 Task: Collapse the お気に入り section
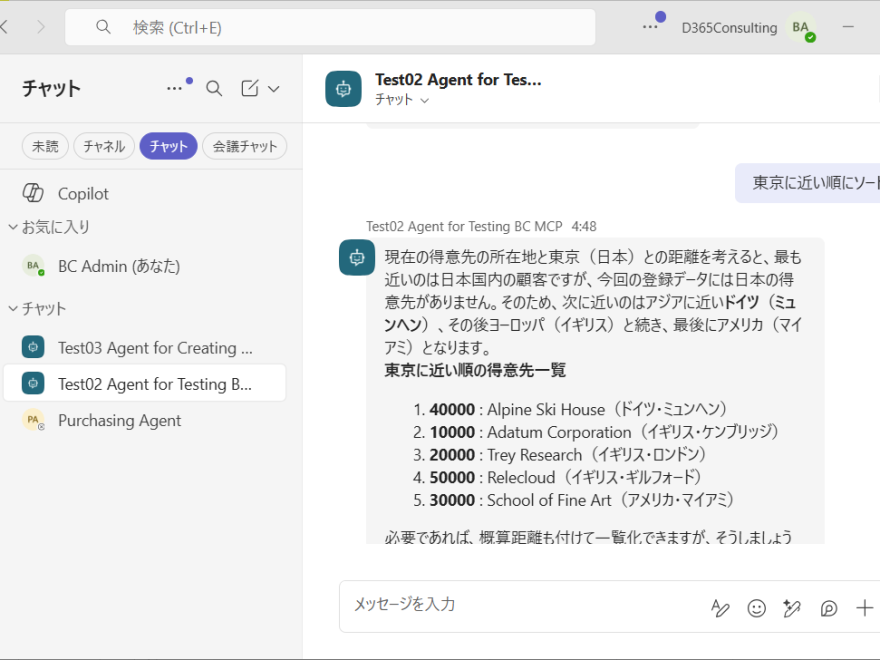pos(14,227)
